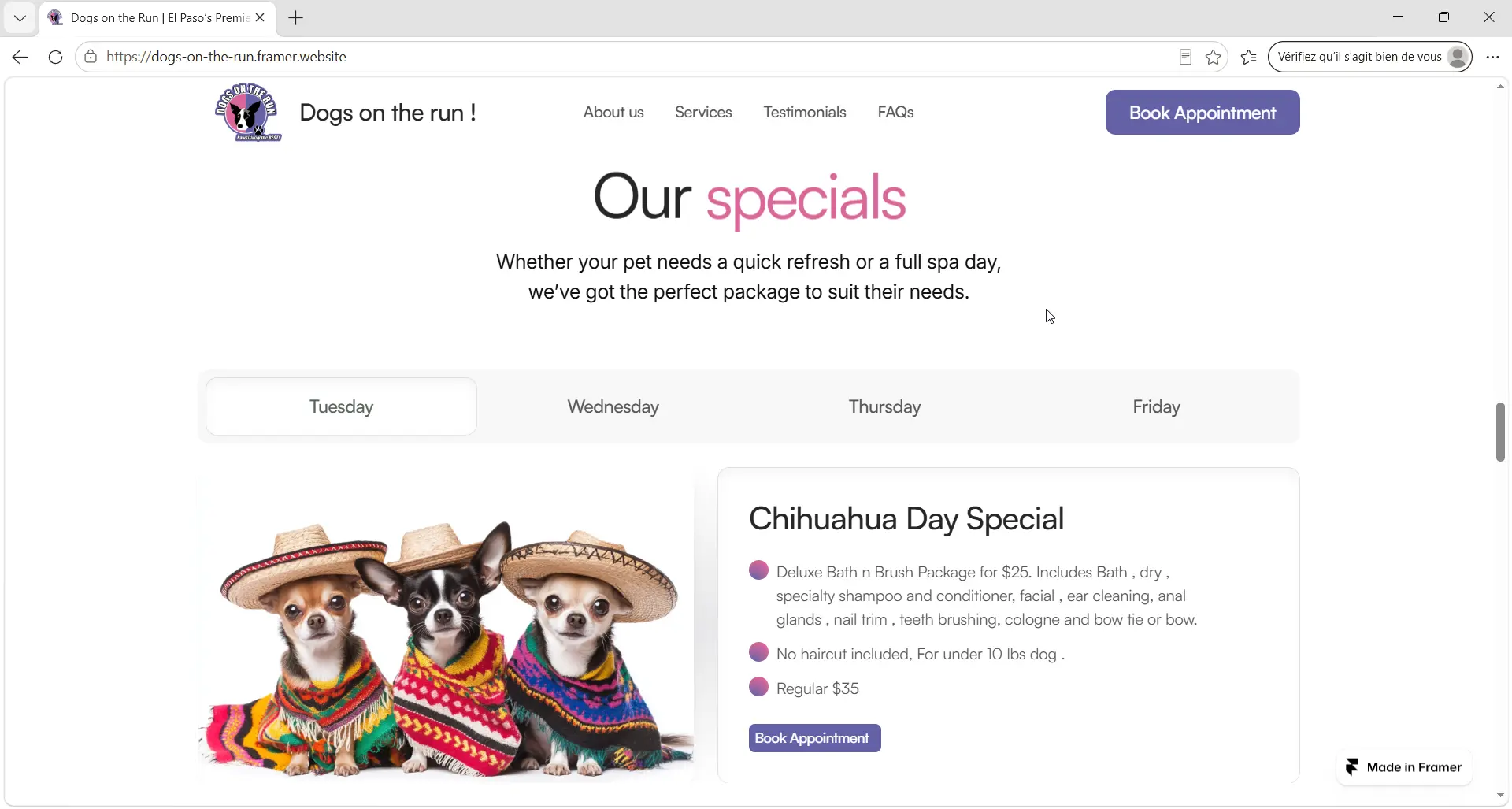Viewport: 1512px width, 809px height.
Task: Click the browser back arrow
Action: [20, 57]
